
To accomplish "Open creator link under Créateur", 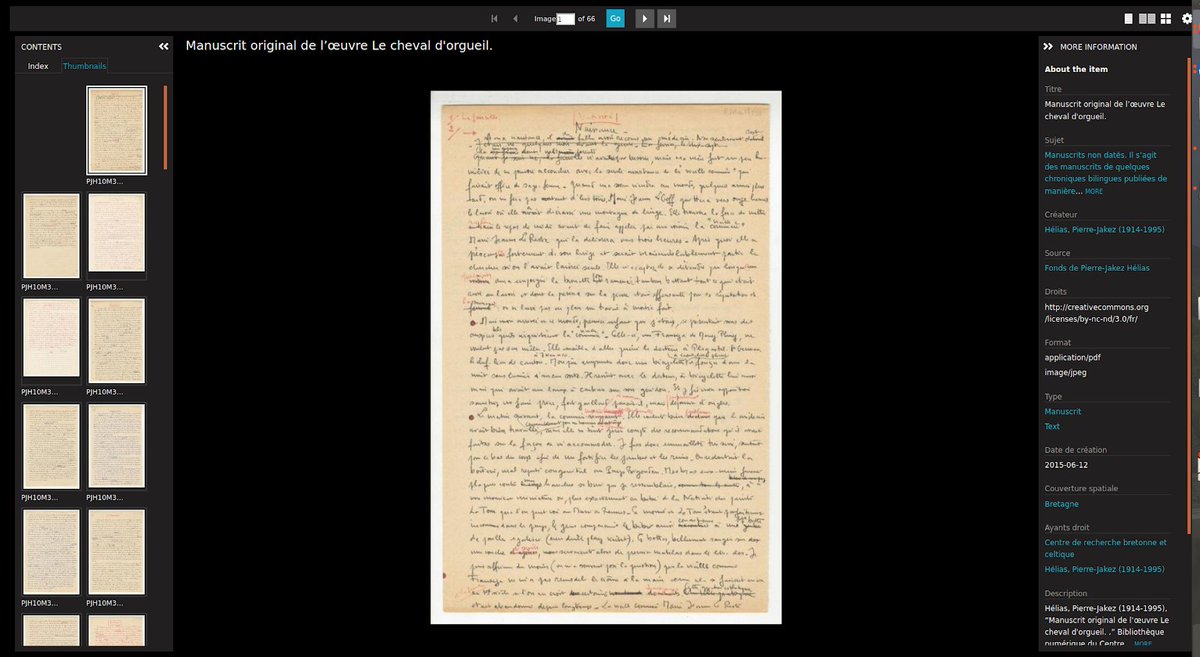I will click(x=1104, y=230).
